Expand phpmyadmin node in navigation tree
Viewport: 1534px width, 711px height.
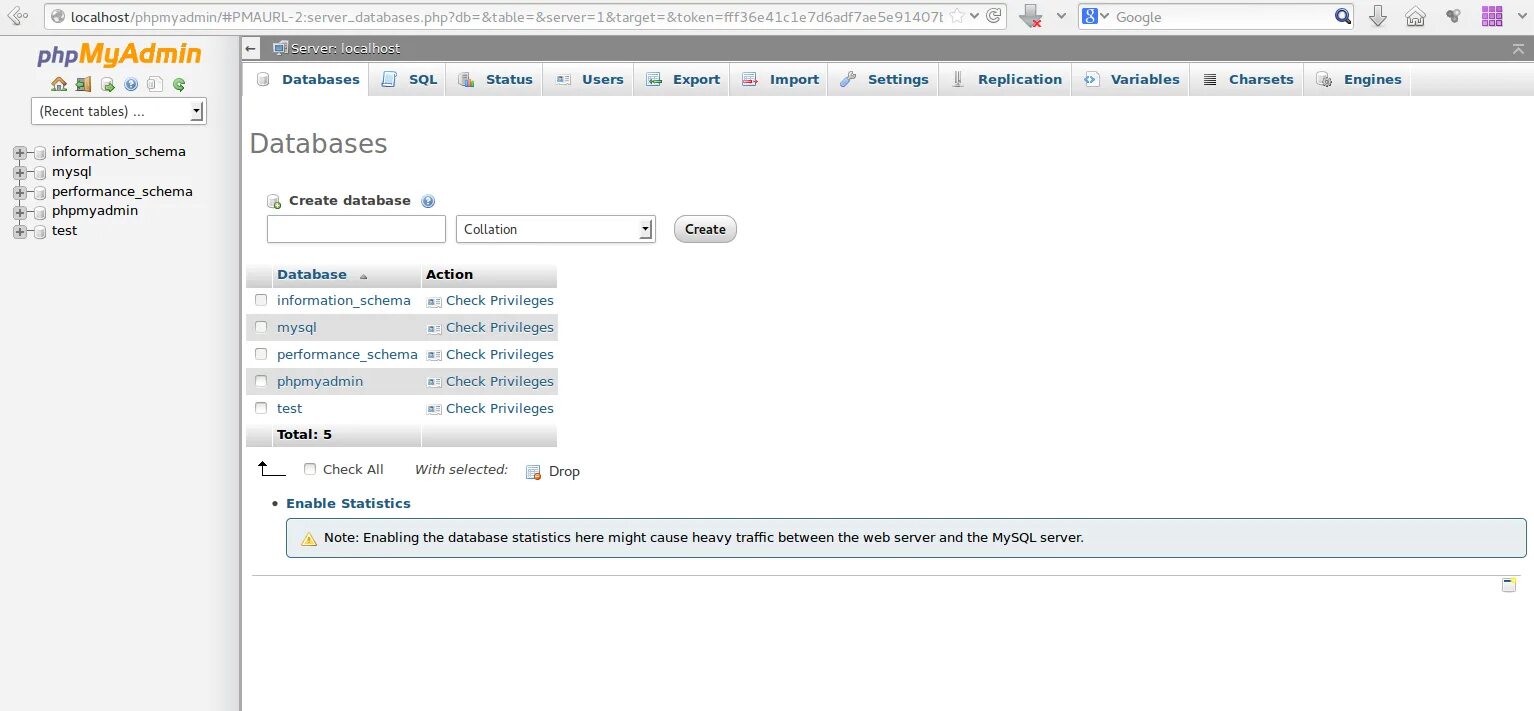pos(19,211)
